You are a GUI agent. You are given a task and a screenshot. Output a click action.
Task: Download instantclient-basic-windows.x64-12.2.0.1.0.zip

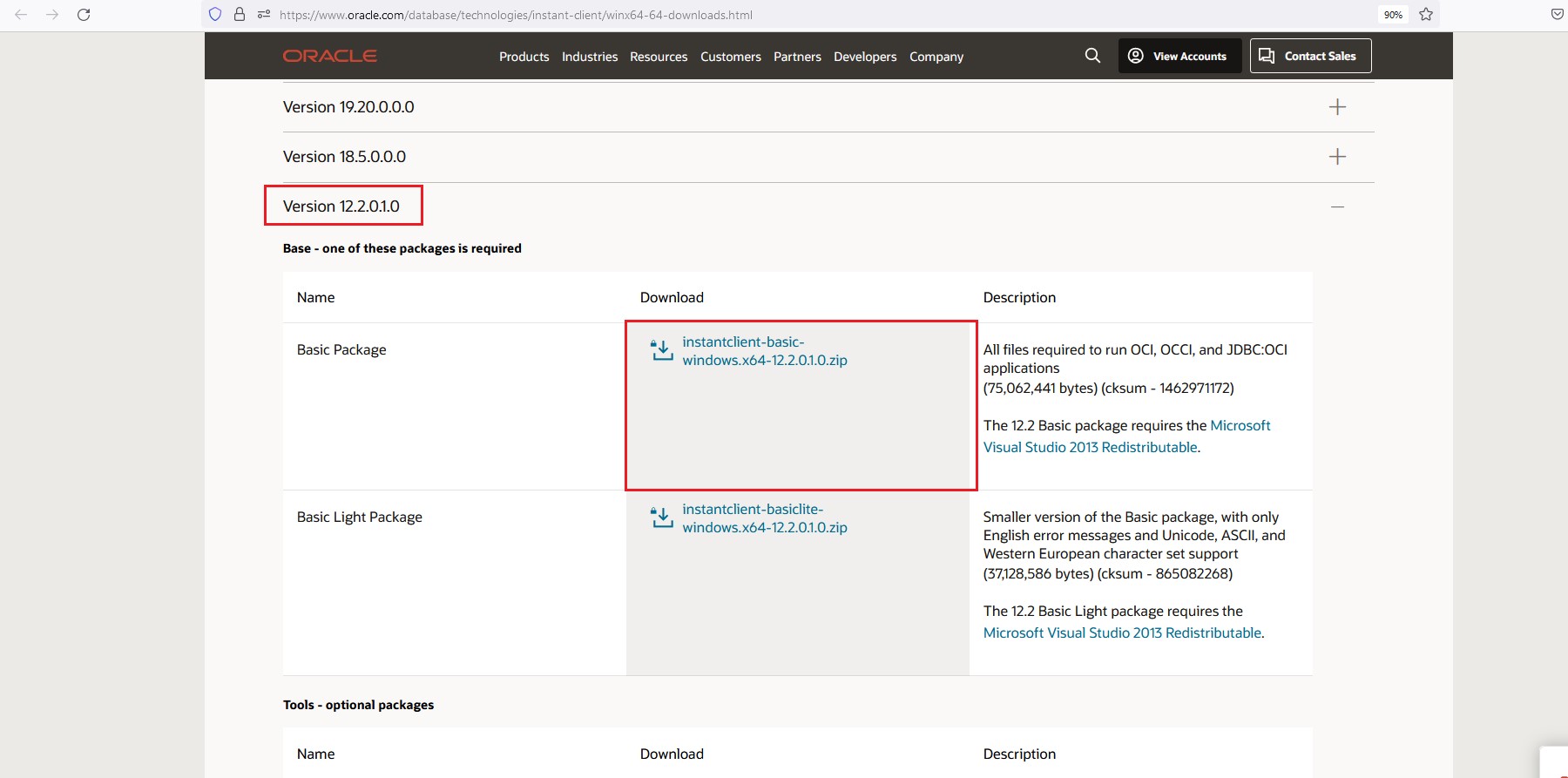coord(764,351)
